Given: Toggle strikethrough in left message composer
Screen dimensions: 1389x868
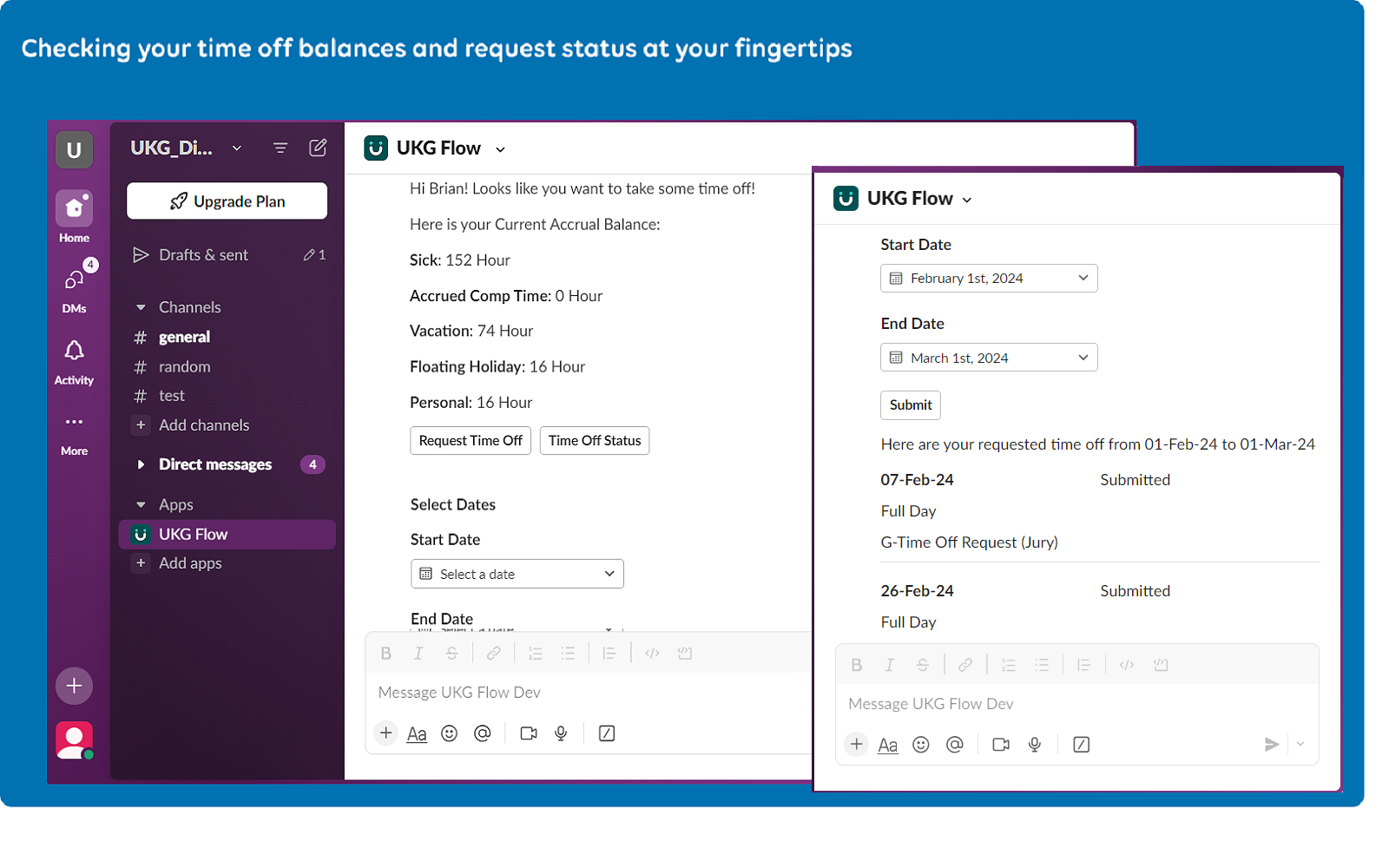Looking at the screenshot, I should point(451,654).
